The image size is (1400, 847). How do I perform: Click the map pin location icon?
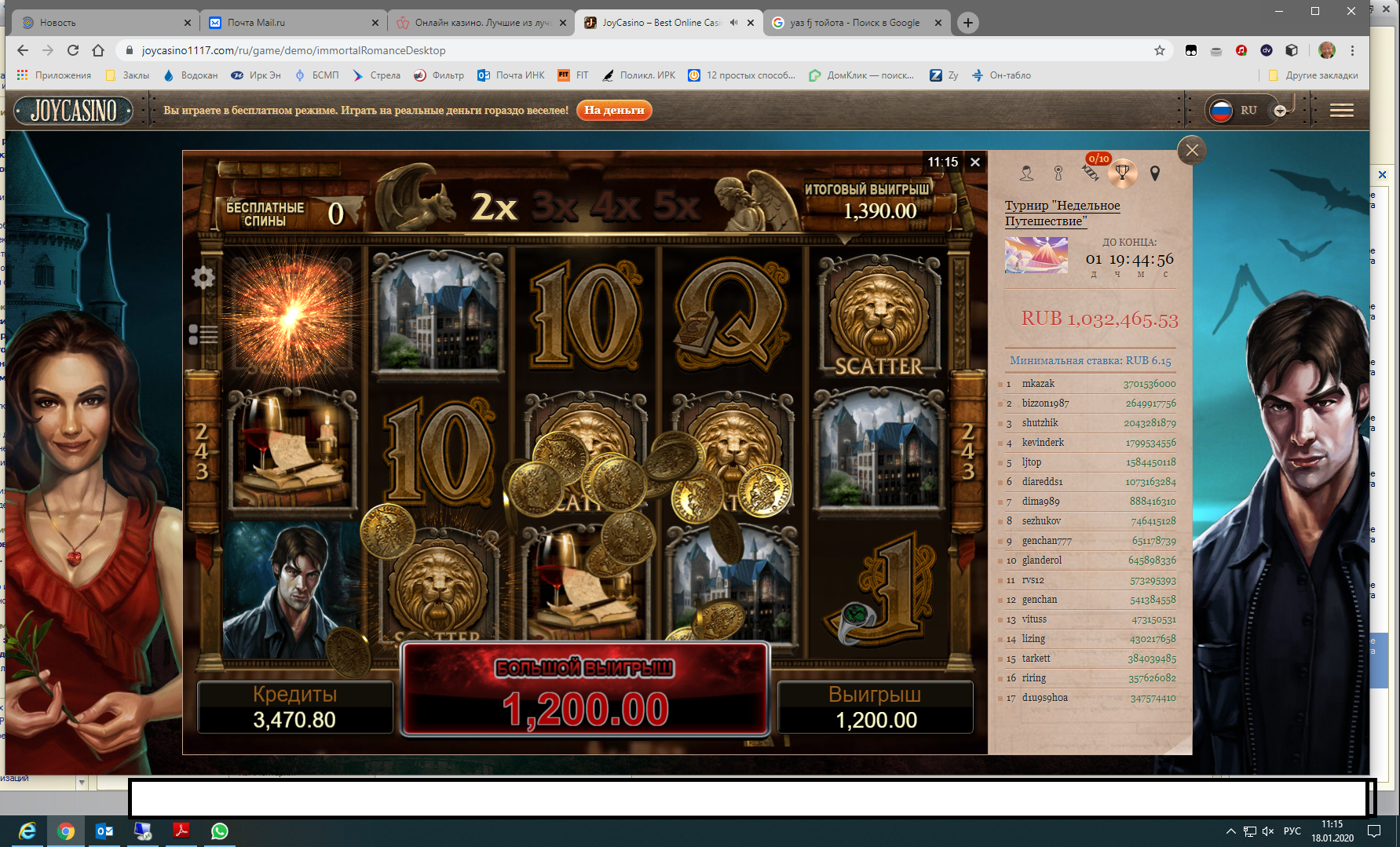click(x=1155, y=173)
